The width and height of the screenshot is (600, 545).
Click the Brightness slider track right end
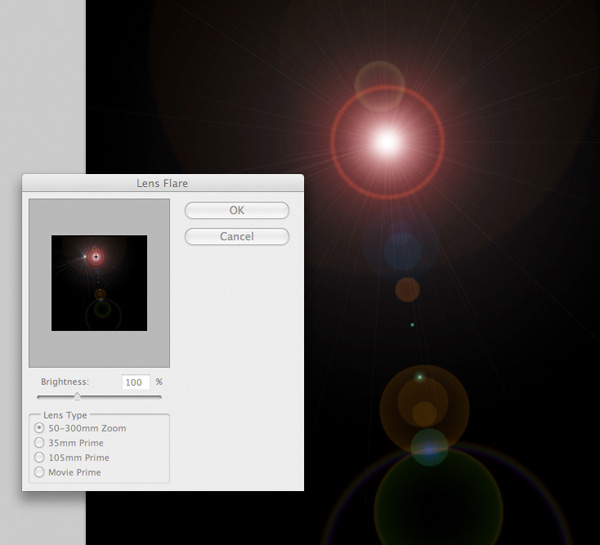(159, 397)
